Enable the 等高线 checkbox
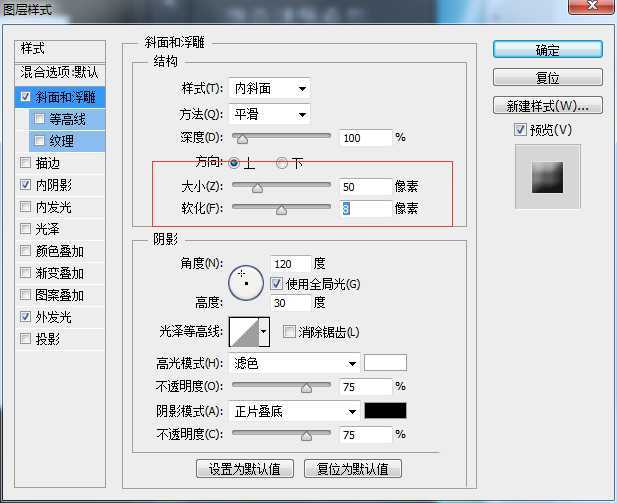 [x=39, y=118]
